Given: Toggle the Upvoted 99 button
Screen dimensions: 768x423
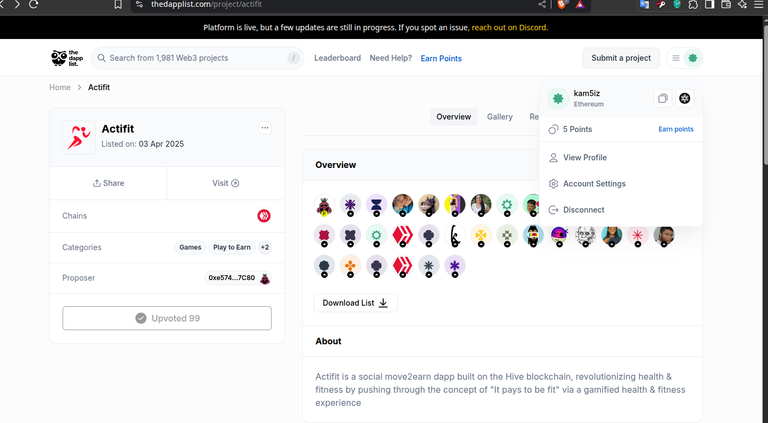Looking at the screenshot, I should tap(167, 318).
